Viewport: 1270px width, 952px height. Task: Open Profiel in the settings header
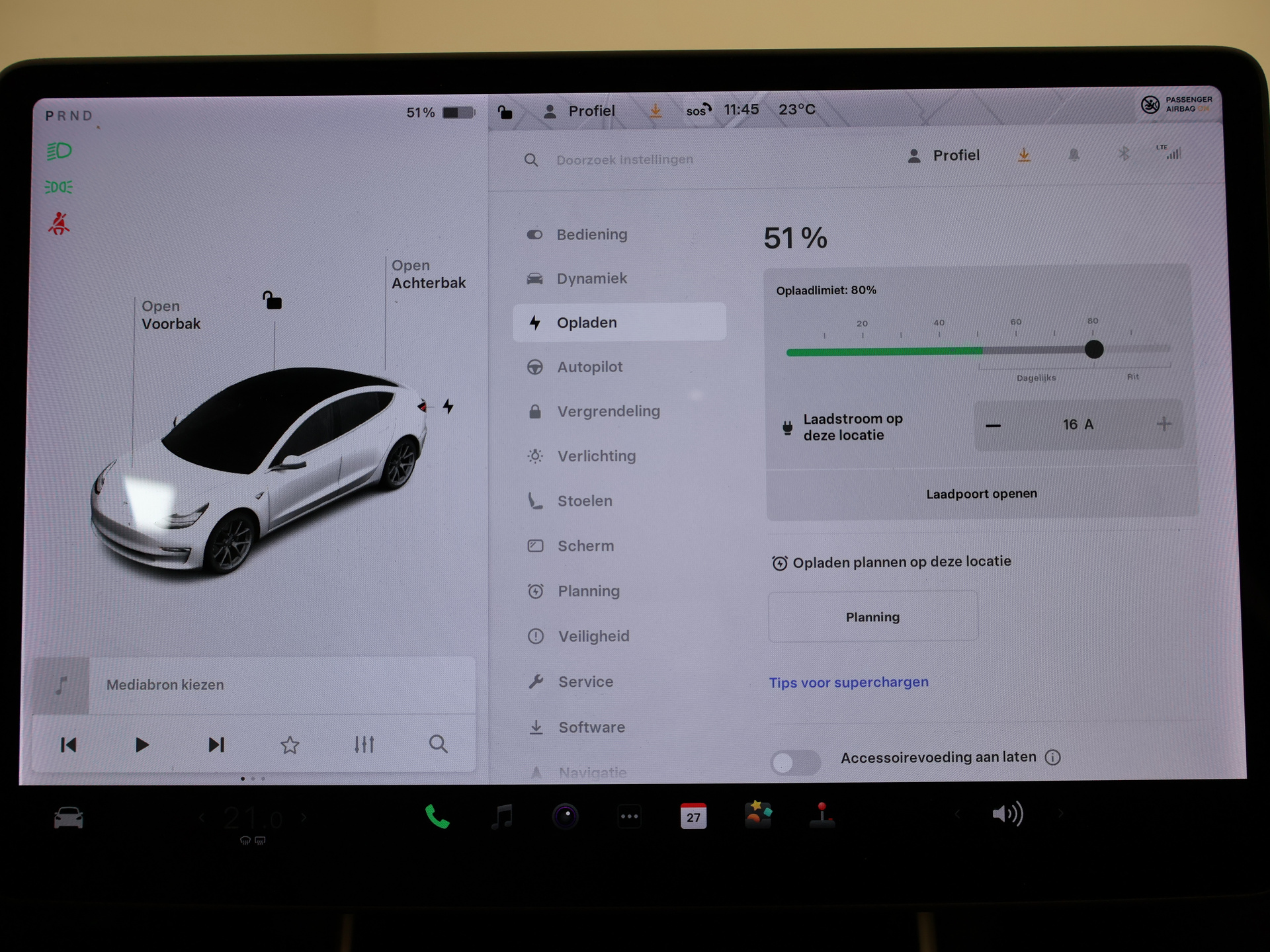pyautogui.click(x=943, y=156)
